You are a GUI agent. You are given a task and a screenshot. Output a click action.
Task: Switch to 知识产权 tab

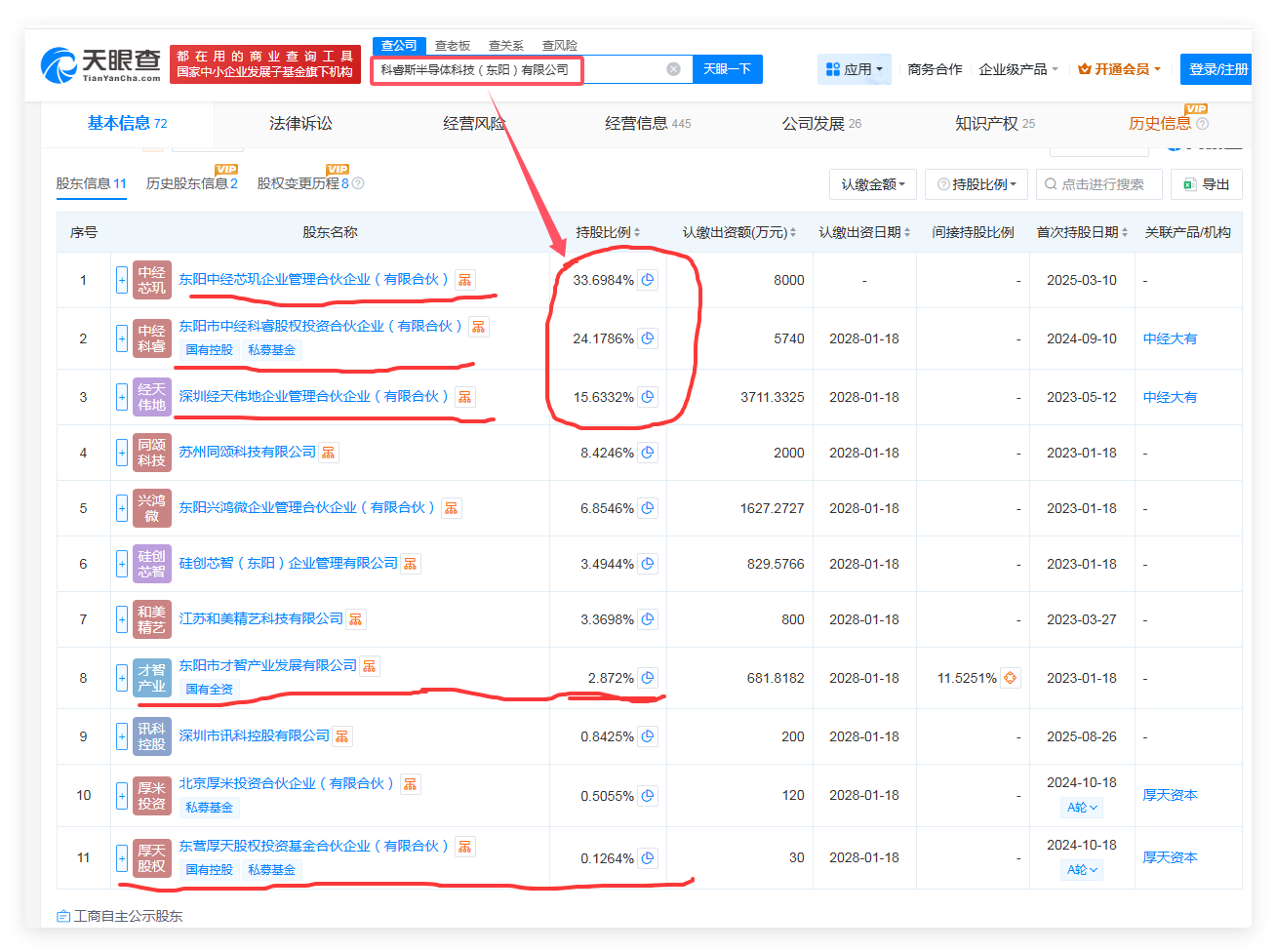[995, 123]
